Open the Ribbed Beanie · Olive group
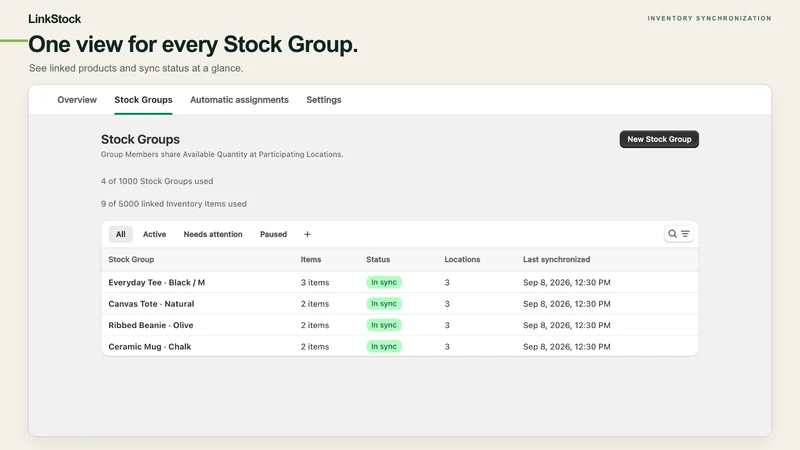Viewport: 800px width, 450px height. click(x=151, y=325)
